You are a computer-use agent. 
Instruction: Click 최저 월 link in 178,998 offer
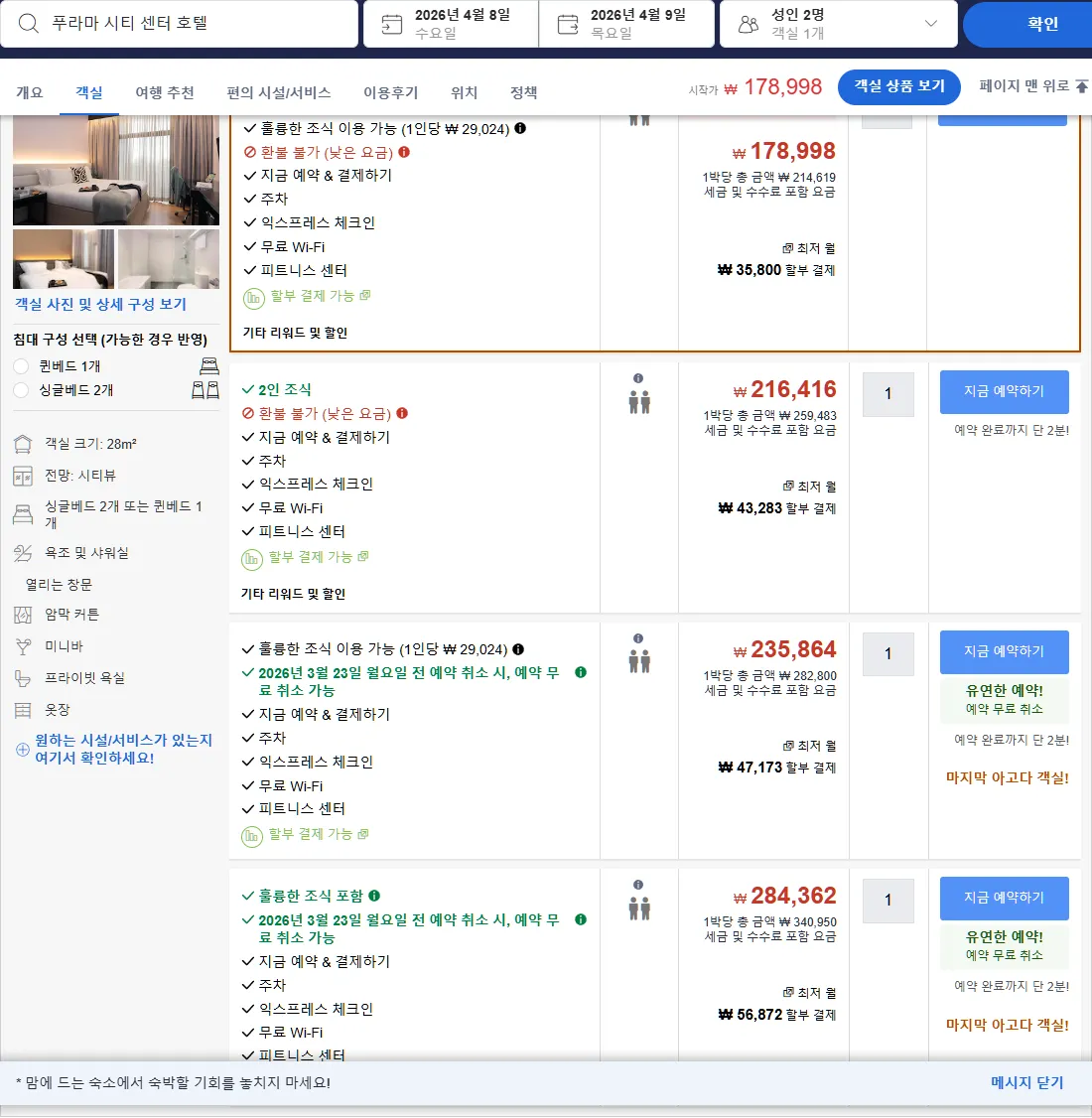(809, 248)
